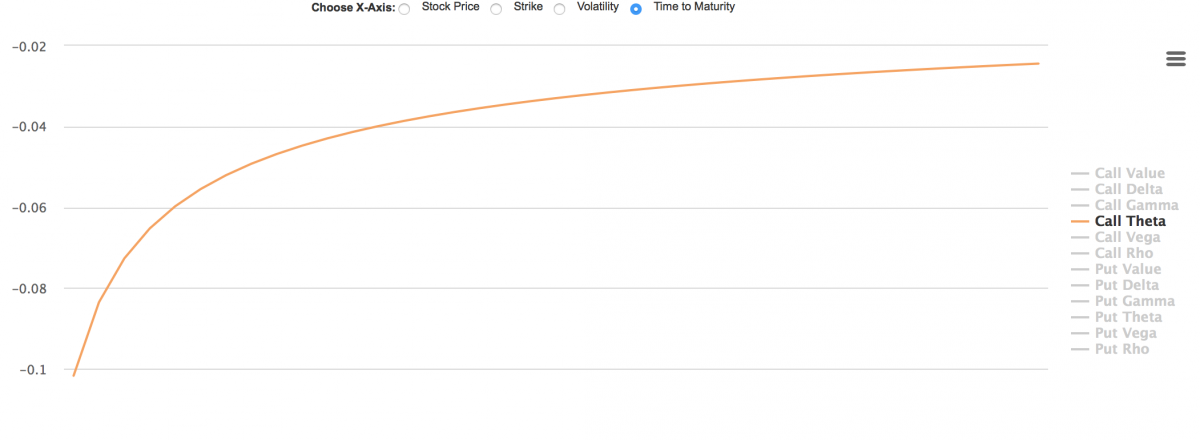Click the "Choose X-Axis:" label

click(x=353, y=8)
